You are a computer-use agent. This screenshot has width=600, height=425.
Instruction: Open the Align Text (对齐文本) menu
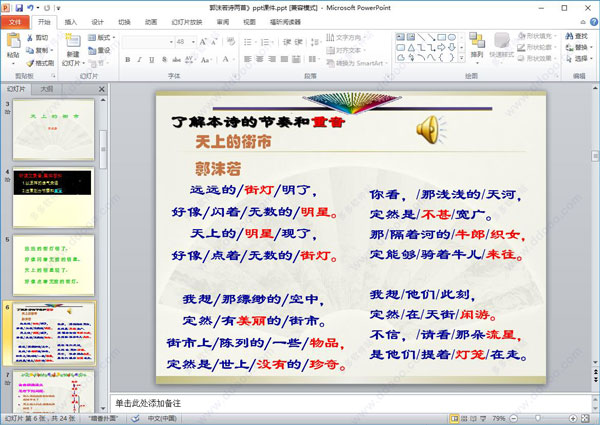[x=346, y=50]
